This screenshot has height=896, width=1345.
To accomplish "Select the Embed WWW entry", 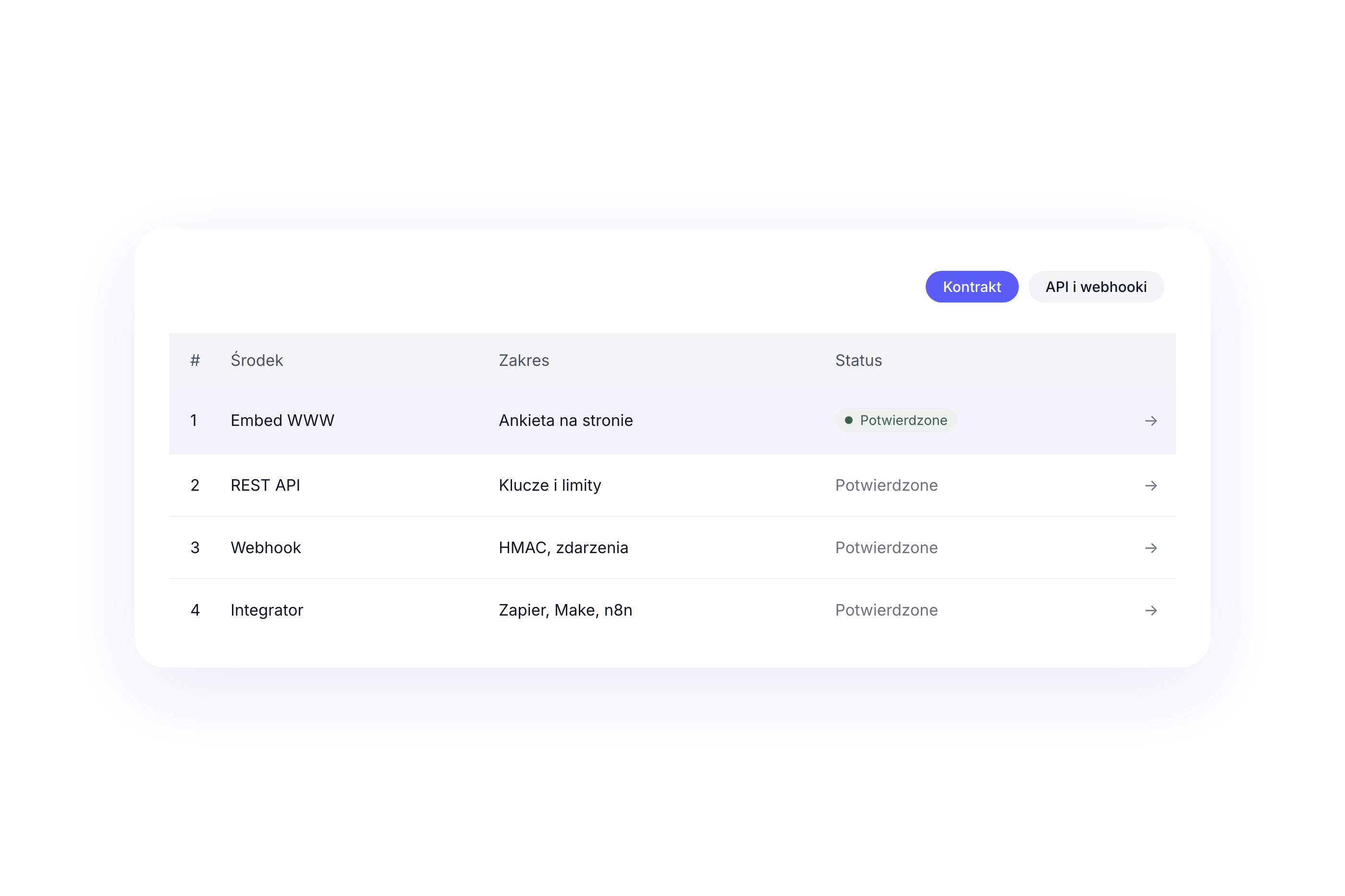I will [x=672, y=421].
